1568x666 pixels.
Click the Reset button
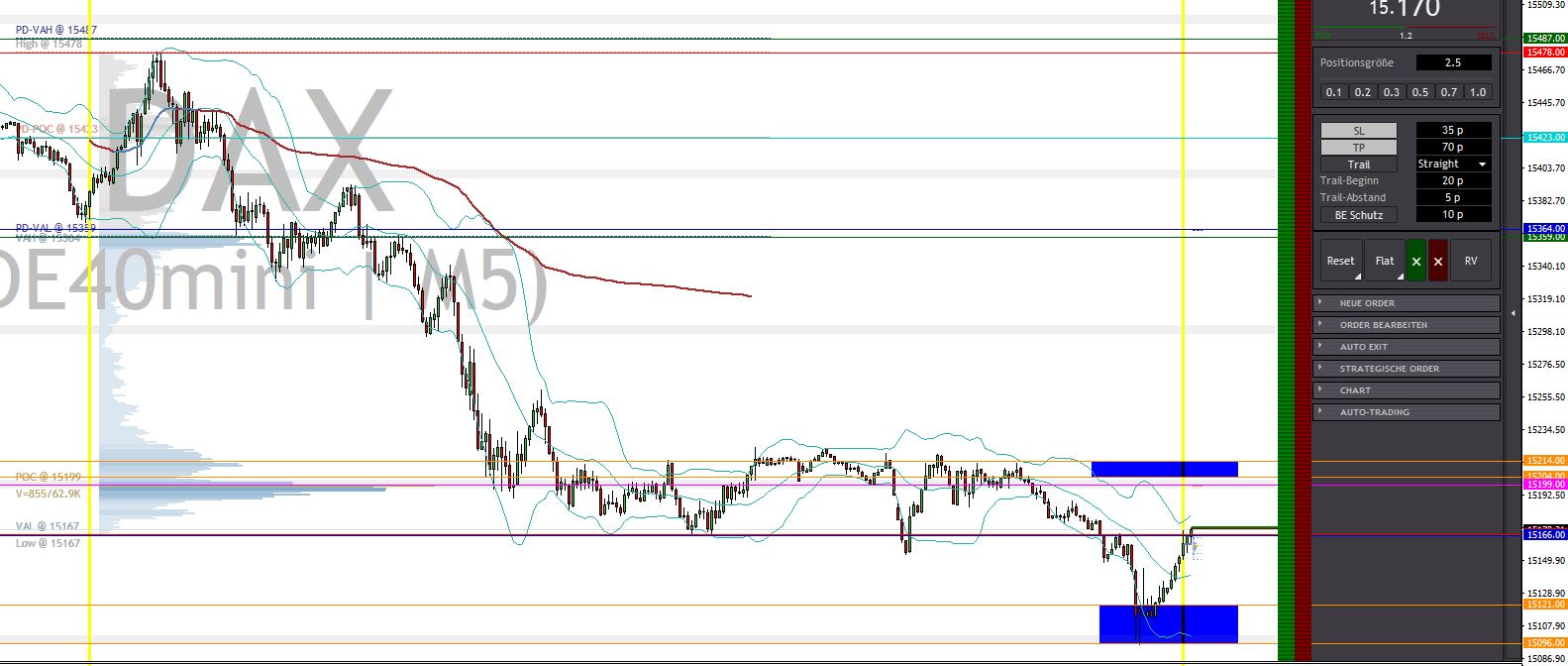1341,261
